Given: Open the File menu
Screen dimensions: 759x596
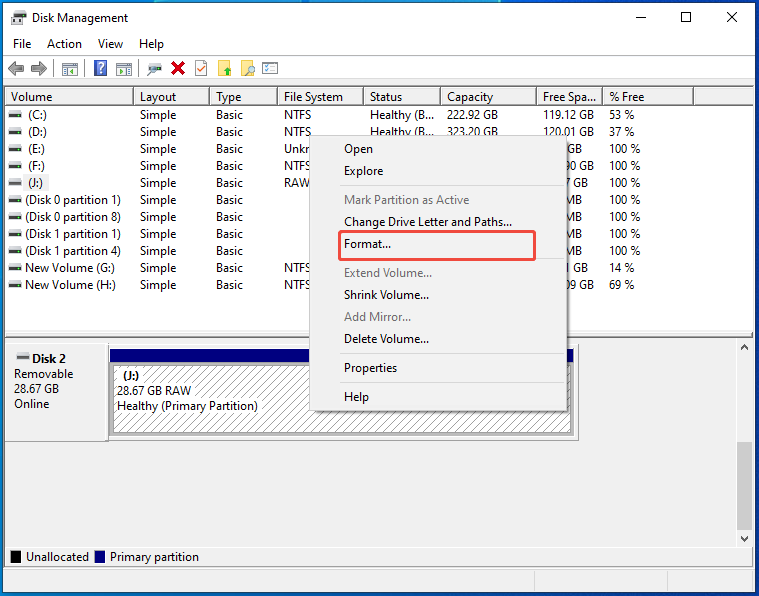Looking at the screenshot, I should click(22, 44).
